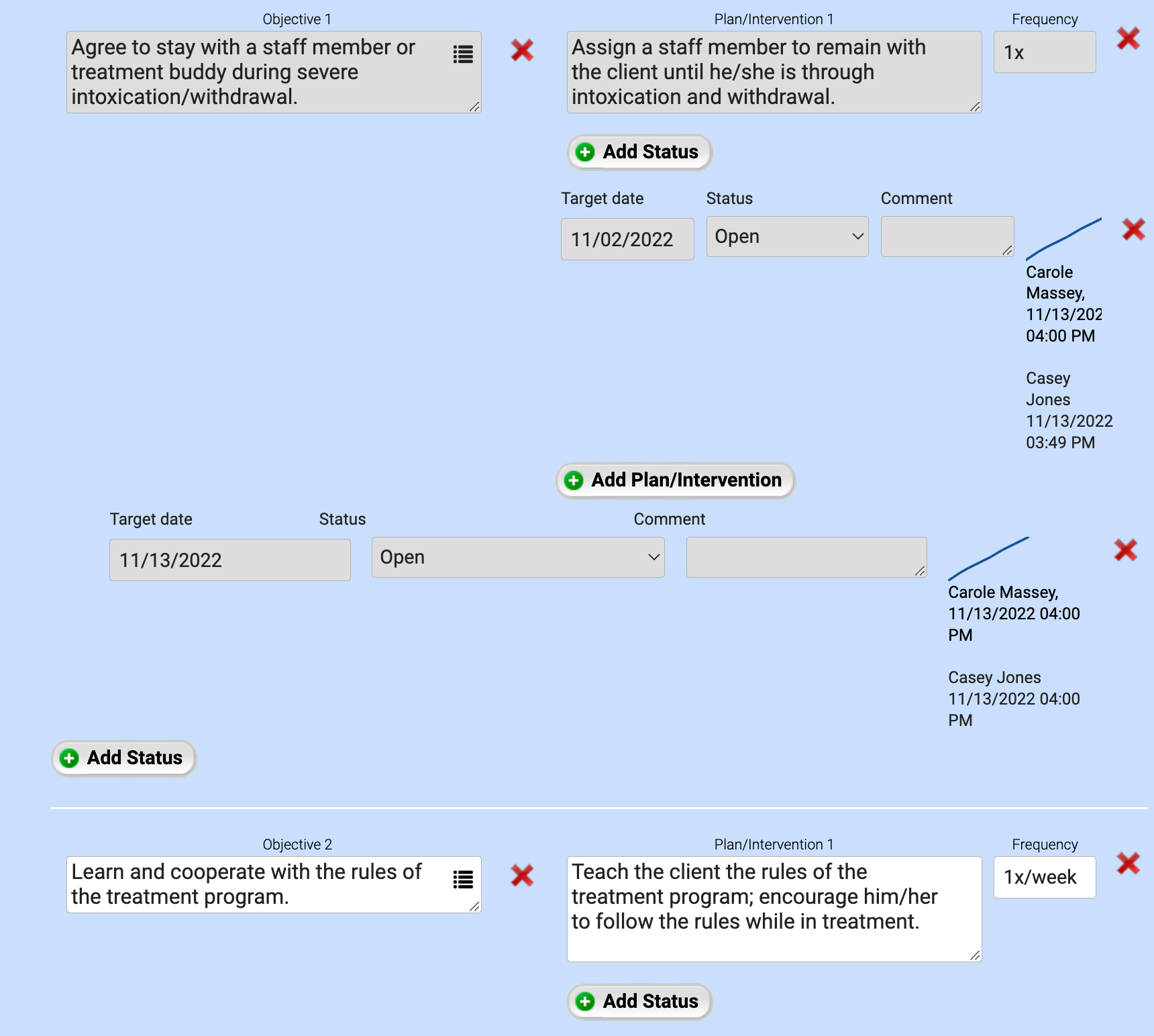The image size is (1154, 1036).
Task: Delete the 11/02/2022 status row
Action: [1133, 229]
